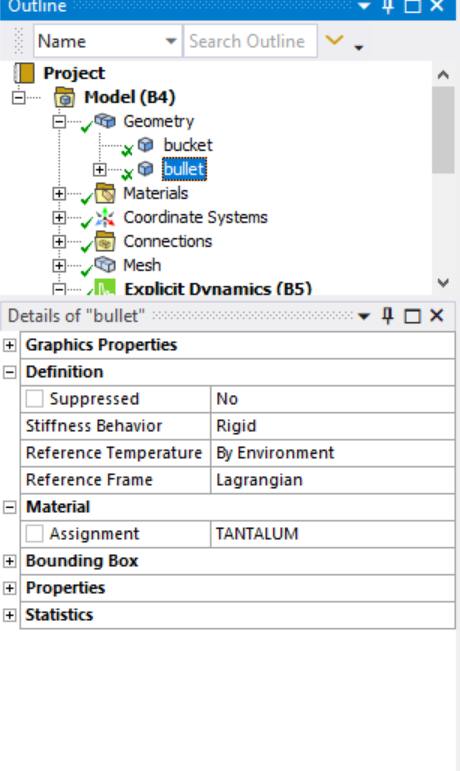Viewport: 460px width, 771px height.
Task: Click the Coordinate Systems axes icon
Action: tap(105, 217)
